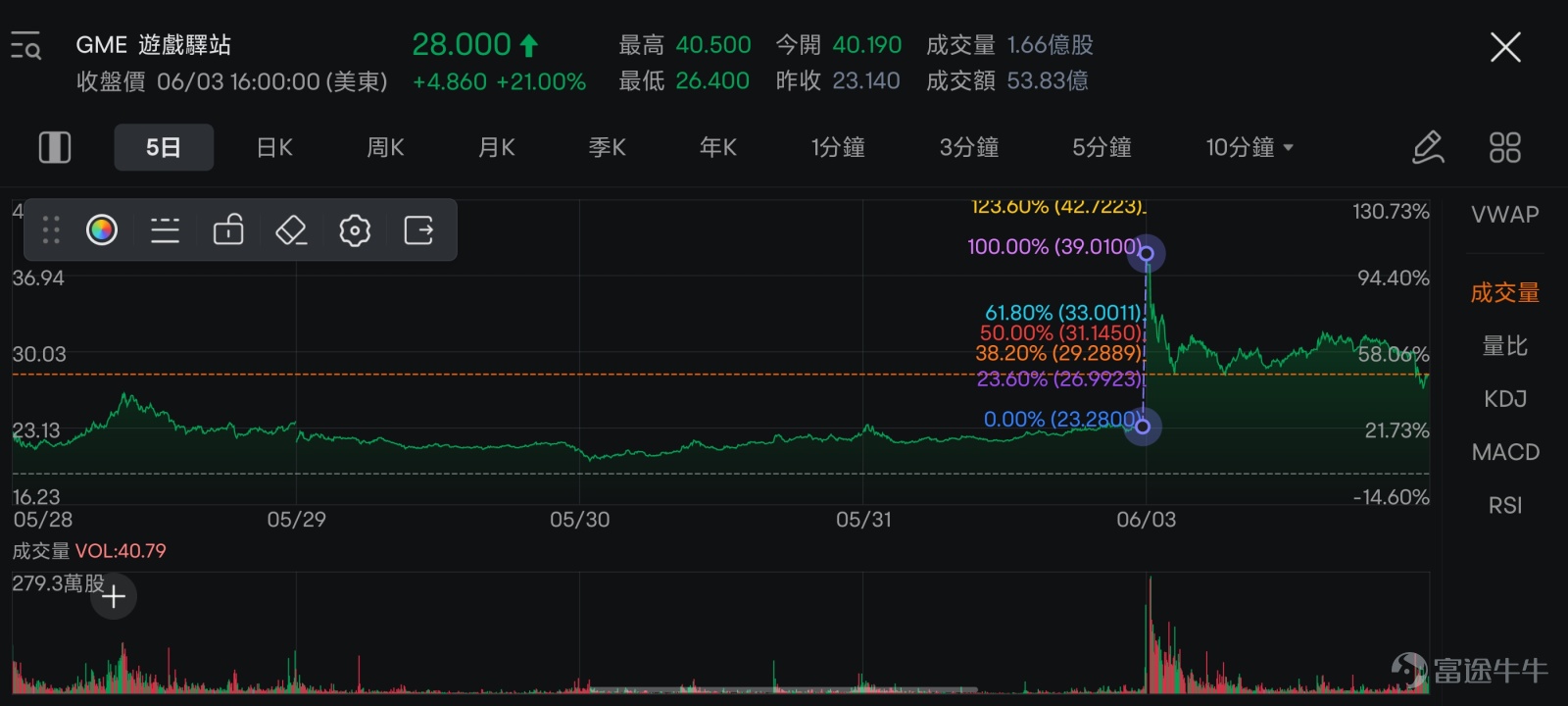Click the exit drawing mode icon
This screenshot has width=1568, height=706.
[418, 230]
